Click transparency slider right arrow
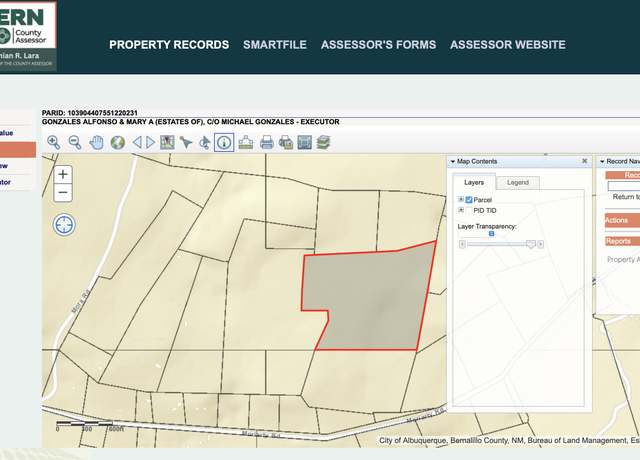 point(540,244)
